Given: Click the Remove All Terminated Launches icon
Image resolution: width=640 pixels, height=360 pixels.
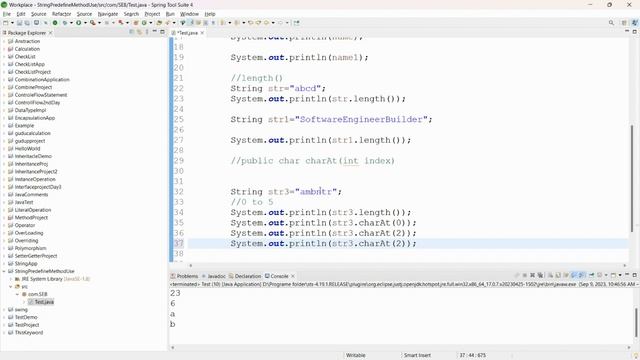Looking at the screenshot, I should coord(541,276).
